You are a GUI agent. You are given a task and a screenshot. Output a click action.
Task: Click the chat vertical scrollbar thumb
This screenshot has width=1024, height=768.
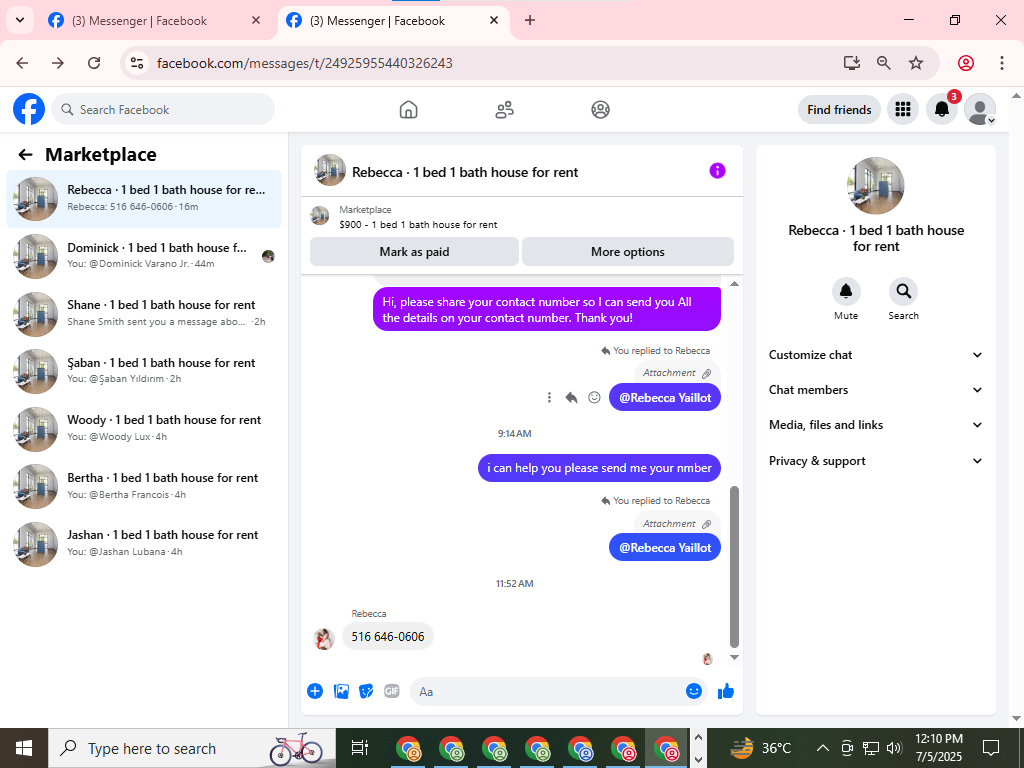pyautogui.click(x=734, y=567)
